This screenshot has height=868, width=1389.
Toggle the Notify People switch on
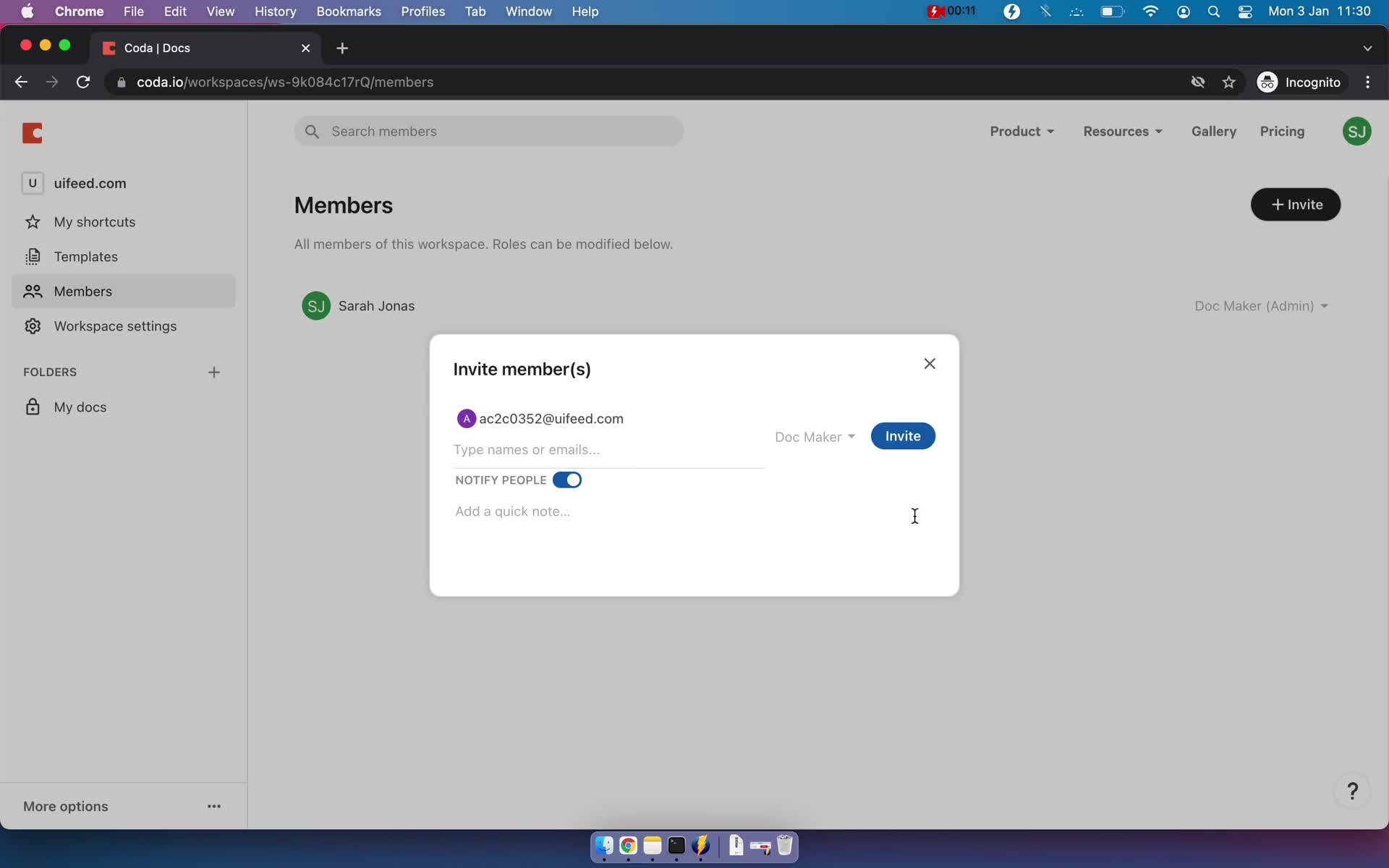coord(567,480)
